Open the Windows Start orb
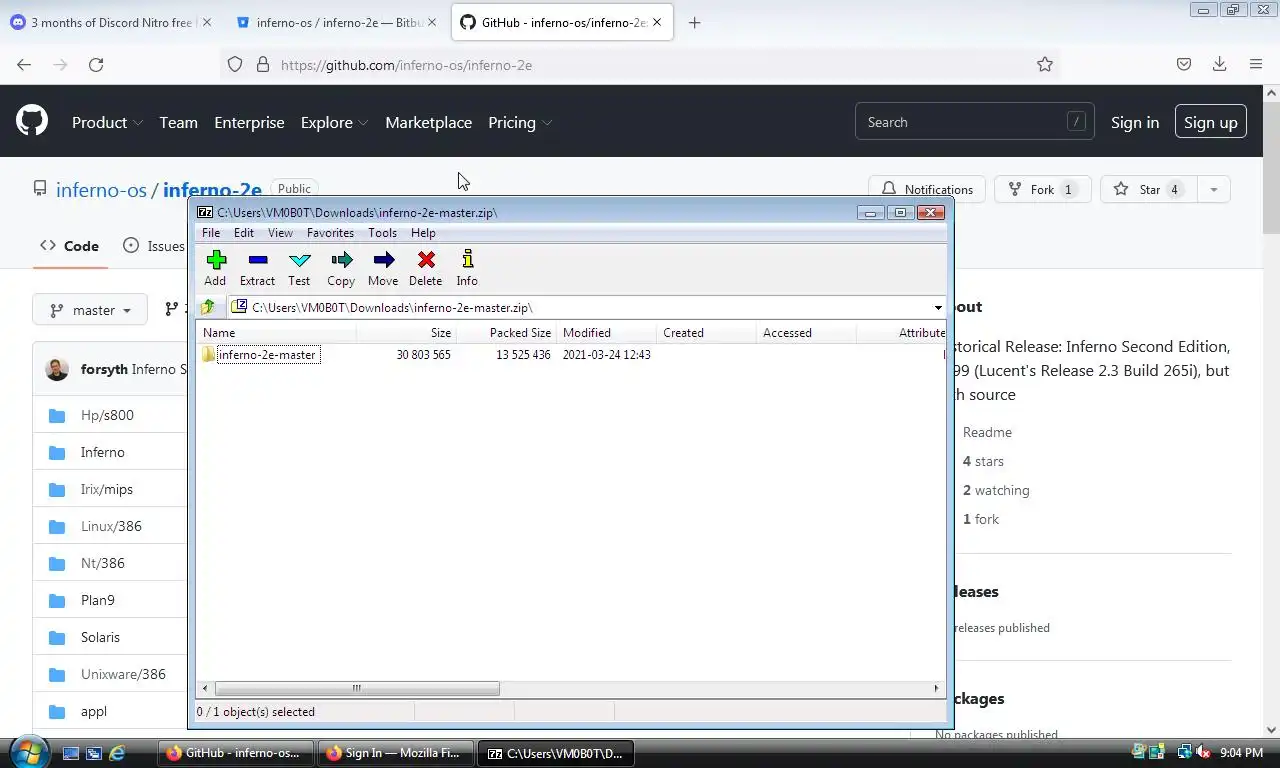Image resolution: width=1280 pixels, height=768 pixels. (x=28, y=752)
